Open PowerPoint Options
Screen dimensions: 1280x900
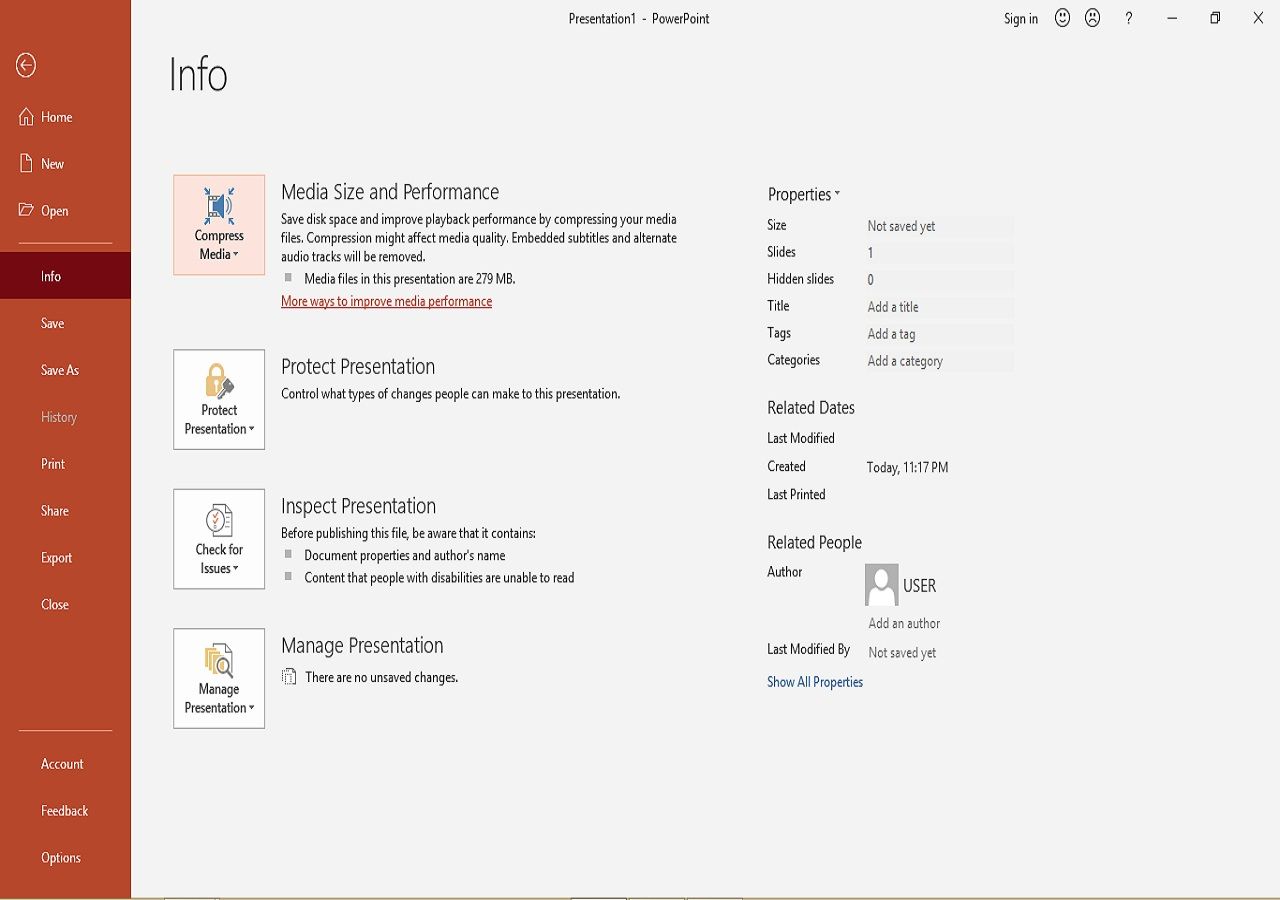(x=65, y=858)
